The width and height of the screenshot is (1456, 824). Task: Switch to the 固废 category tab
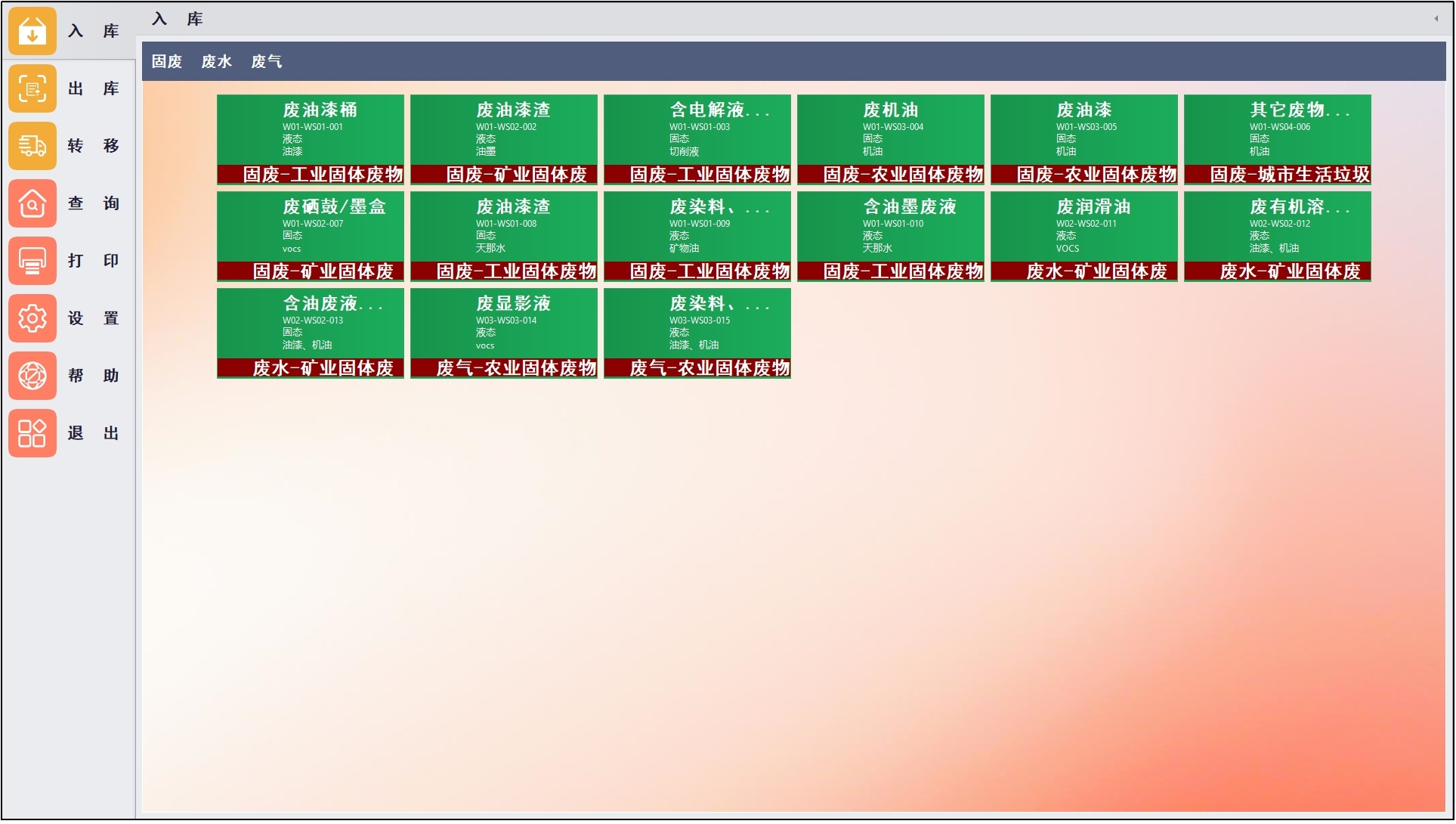[x=166, y=62]
